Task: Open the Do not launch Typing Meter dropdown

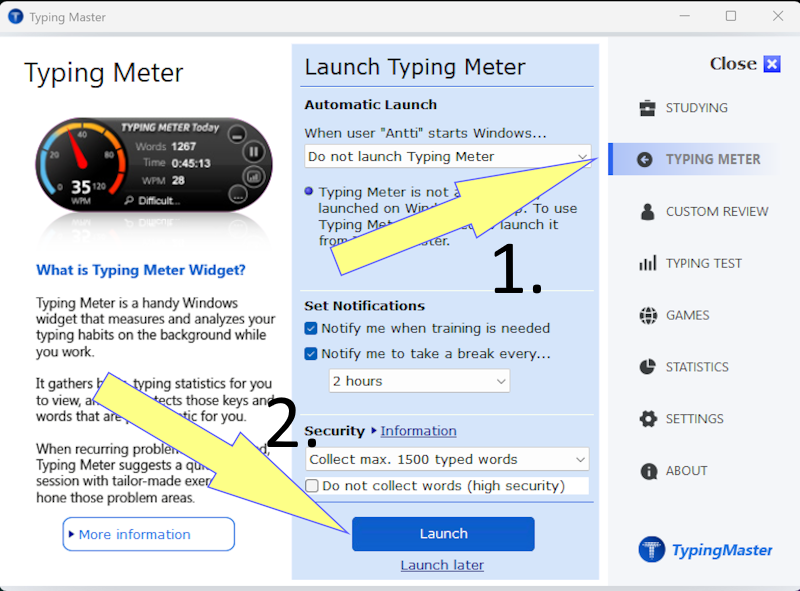Action: click(448, 156)
